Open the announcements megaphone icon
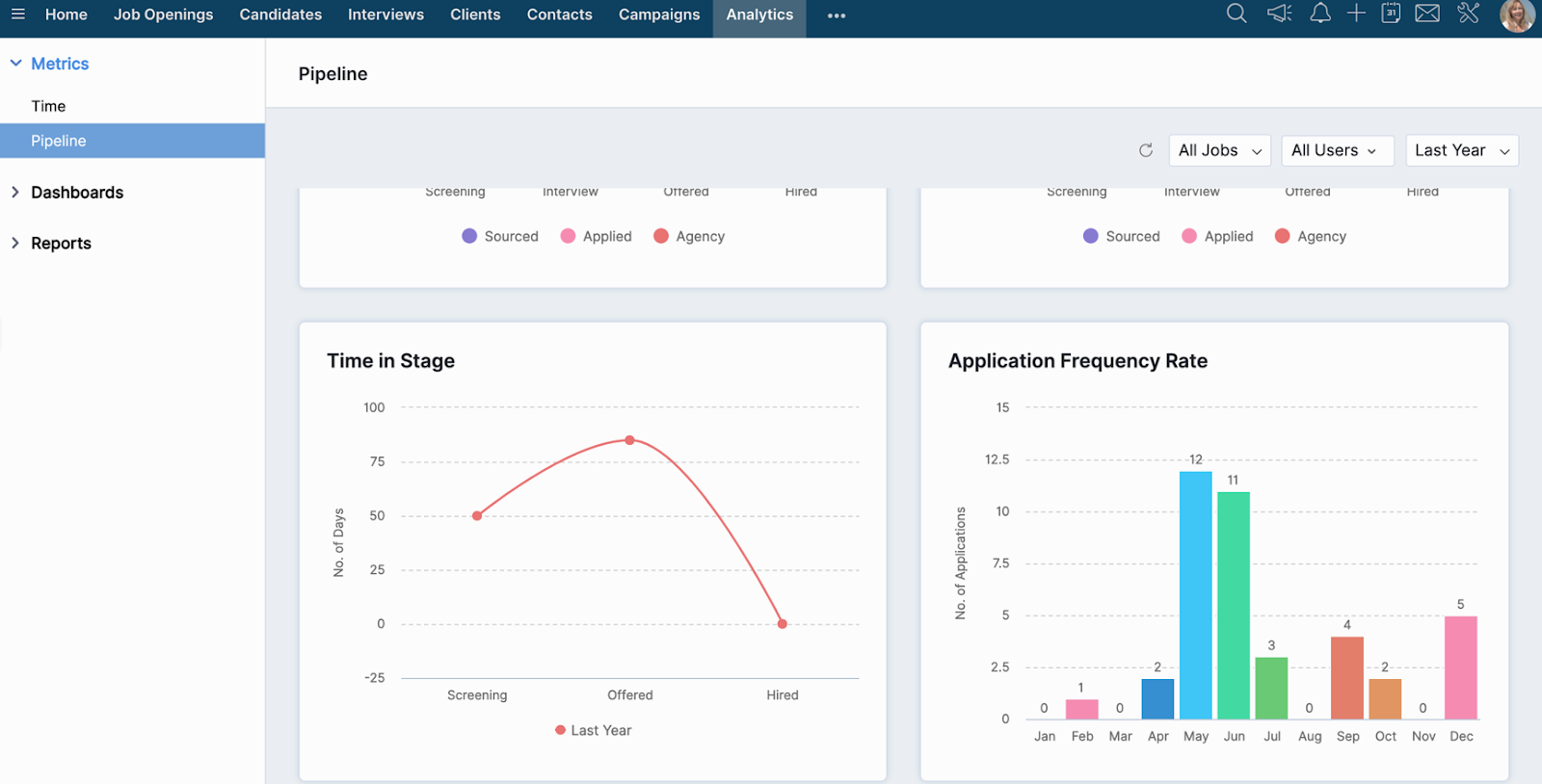 pyautogui.click(x=1279, y=13)
